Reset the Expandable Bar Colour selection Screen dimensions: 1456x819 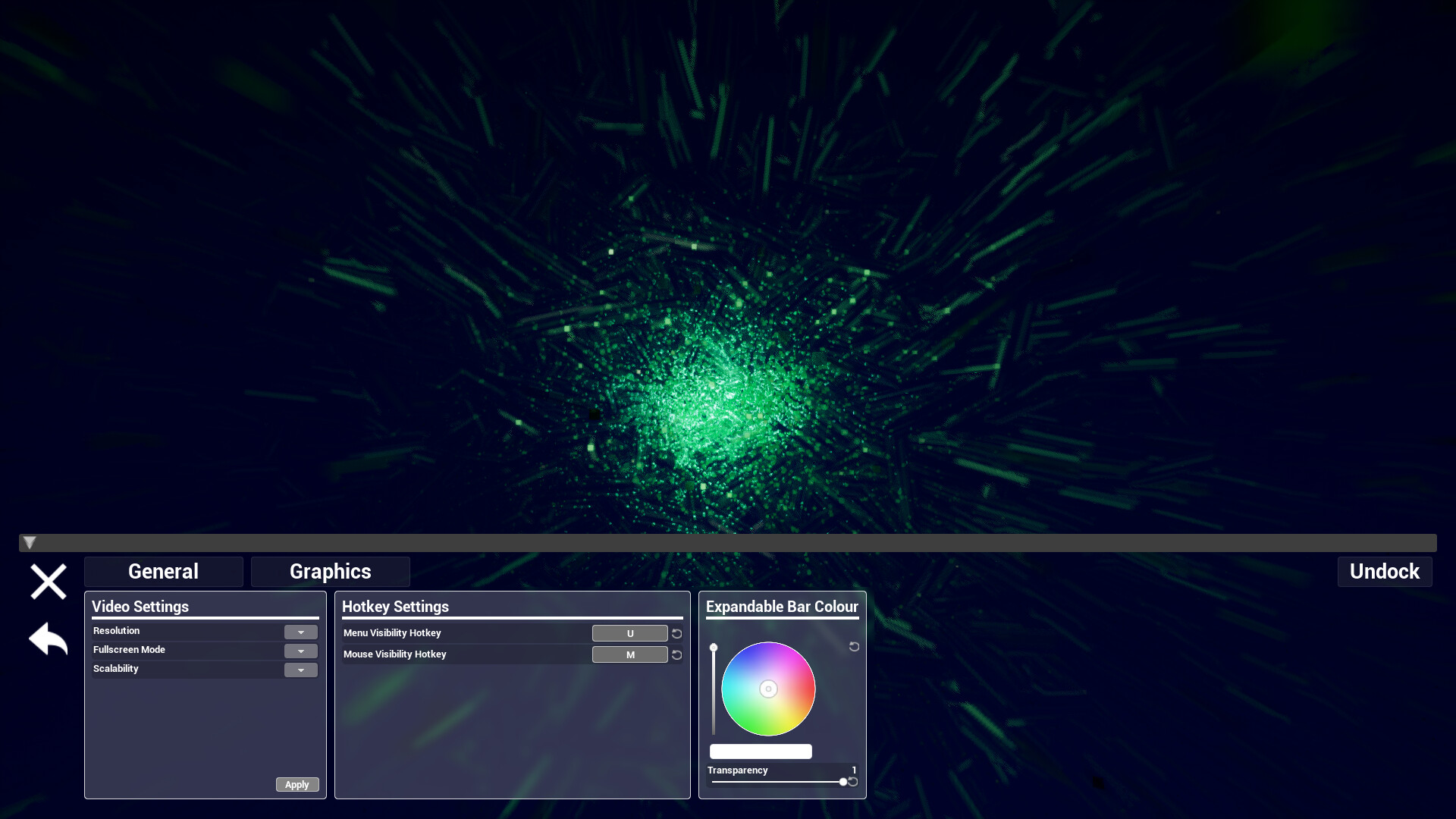(854, 647)
